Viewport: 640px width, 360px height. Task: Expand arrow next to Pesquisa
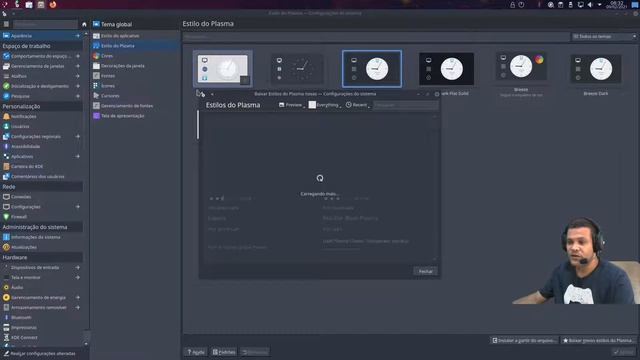click(78, 96)
